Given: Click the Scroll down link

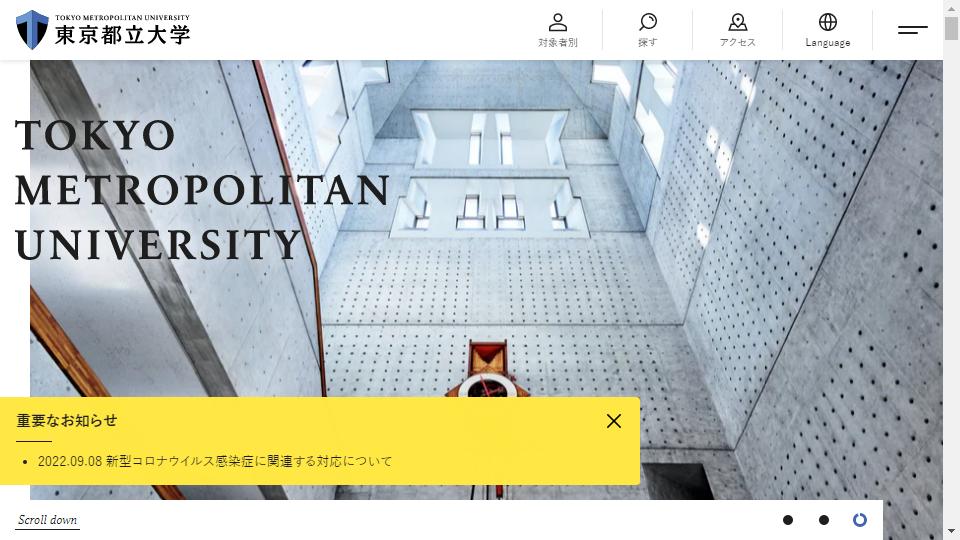Looking at the screenshot, I should [x=47, y=520].
